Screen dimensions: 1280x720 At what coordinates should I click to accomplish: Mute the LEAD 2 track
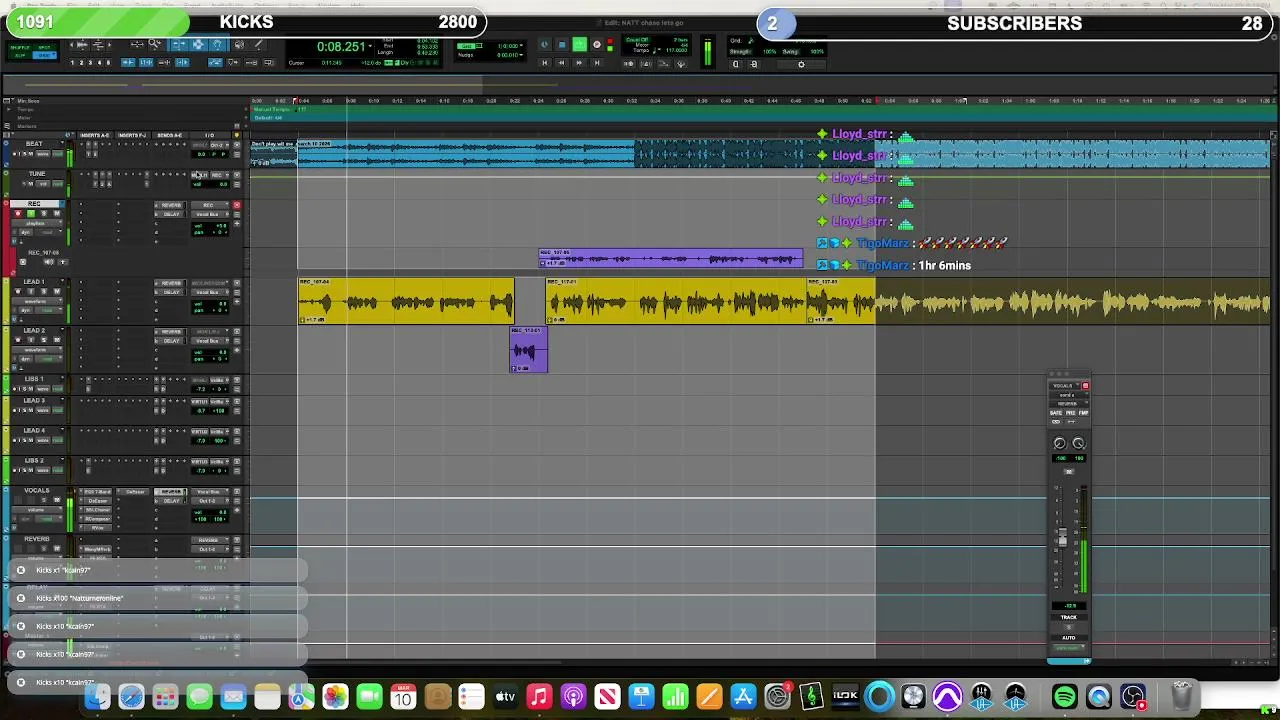click(57, 340)
